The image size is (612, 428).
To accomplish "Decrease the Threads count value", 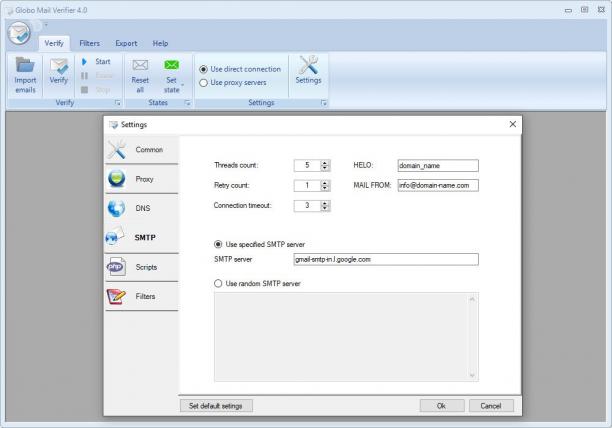I will [325, 168].
